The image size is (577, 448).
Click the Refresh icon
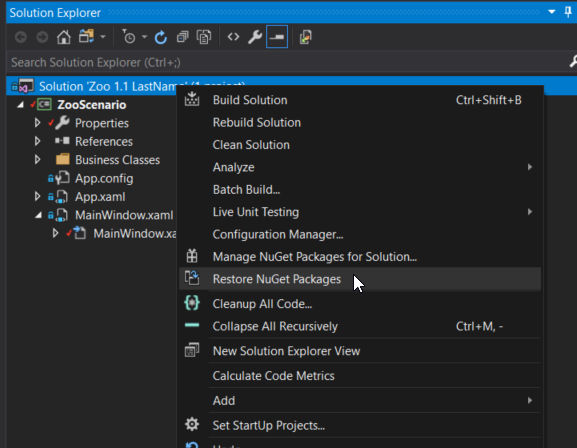160,37
